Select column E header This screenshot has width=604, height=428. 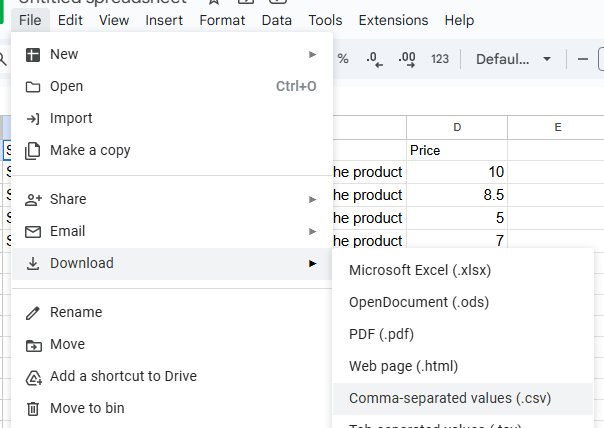click(x=556, y=127)
